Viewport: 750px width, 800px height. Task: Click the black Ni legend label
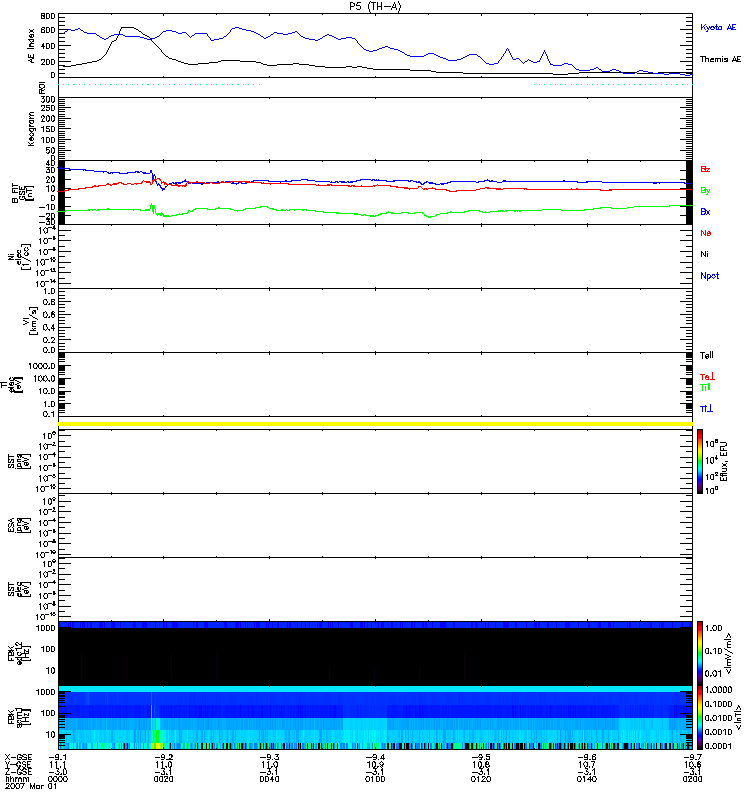point(705,254)
